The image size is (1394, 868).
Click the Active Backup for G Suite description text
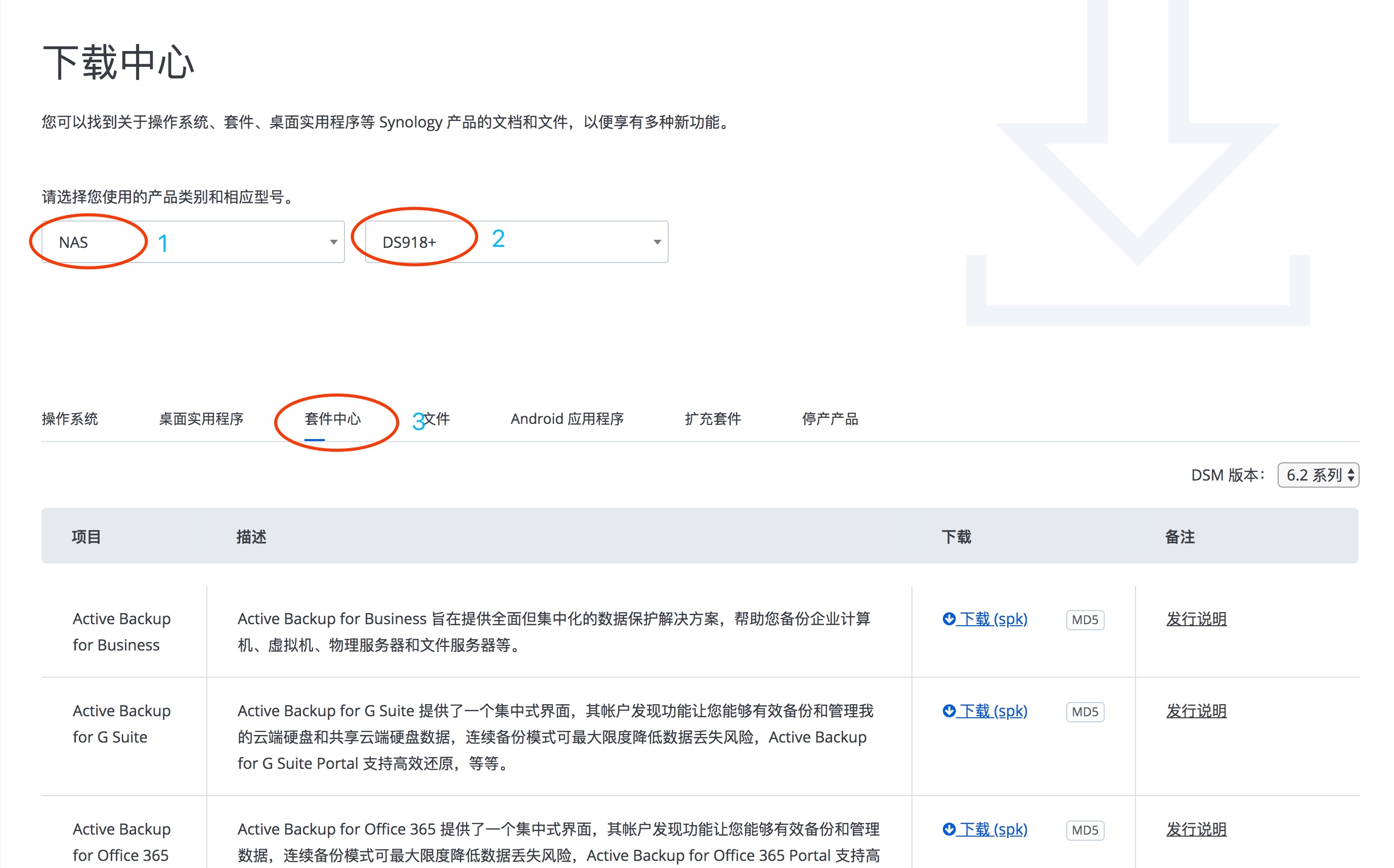[555, 736]
